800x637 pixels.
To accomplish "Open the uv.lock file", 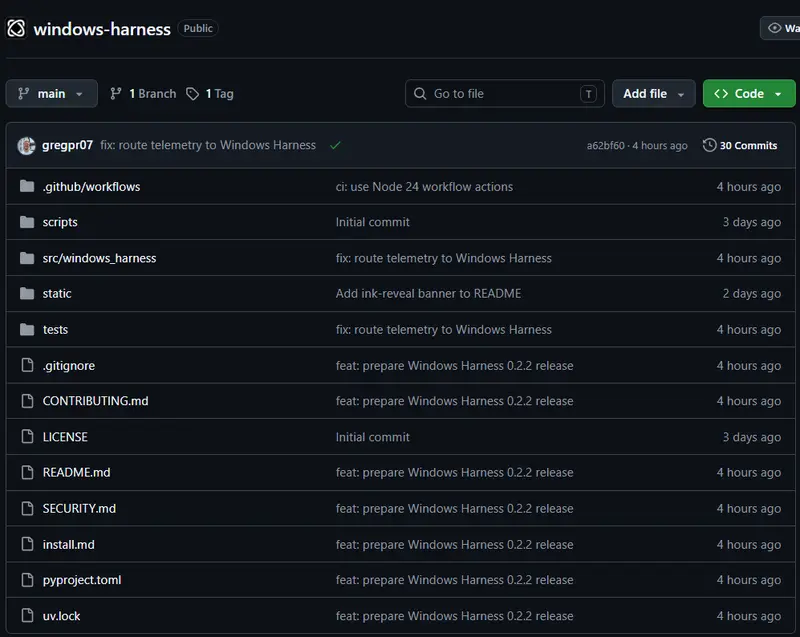I will coord(61,616).
